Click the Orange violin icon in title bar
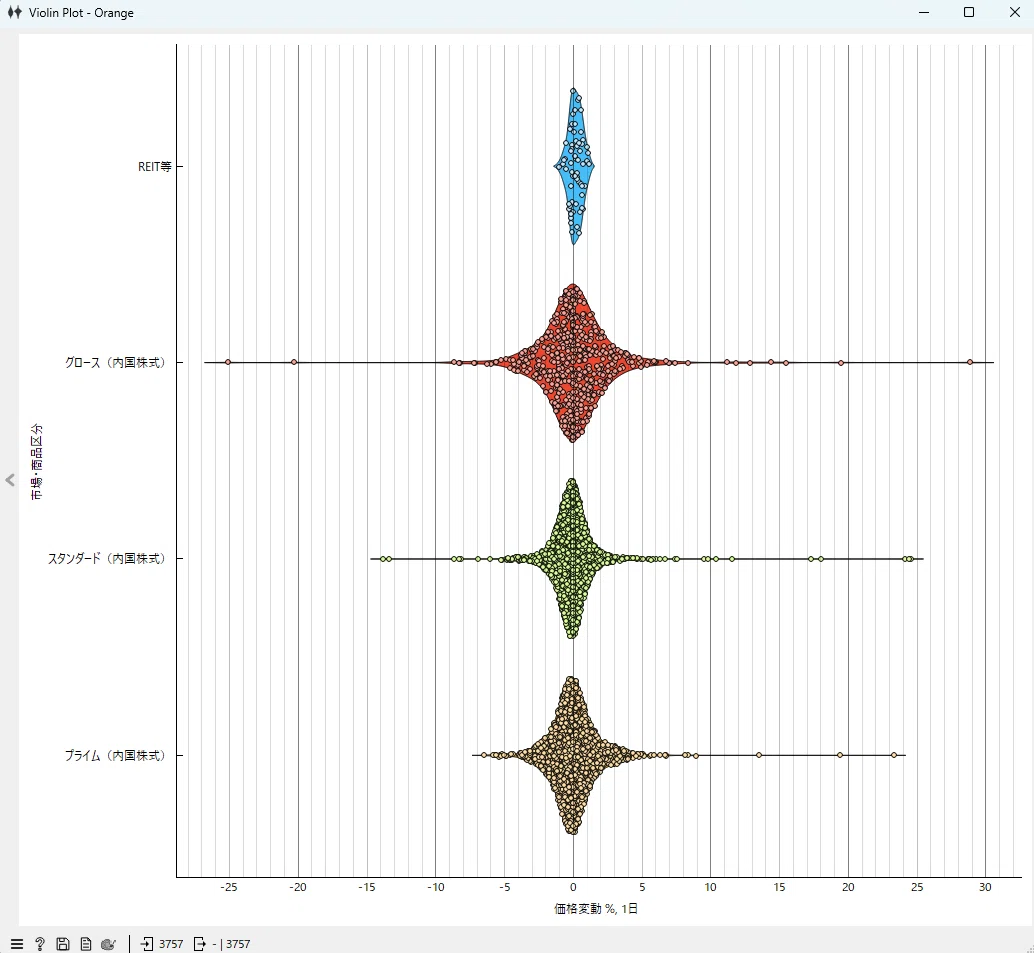Viewport: 1034px width, 953px height. (15, 13)
